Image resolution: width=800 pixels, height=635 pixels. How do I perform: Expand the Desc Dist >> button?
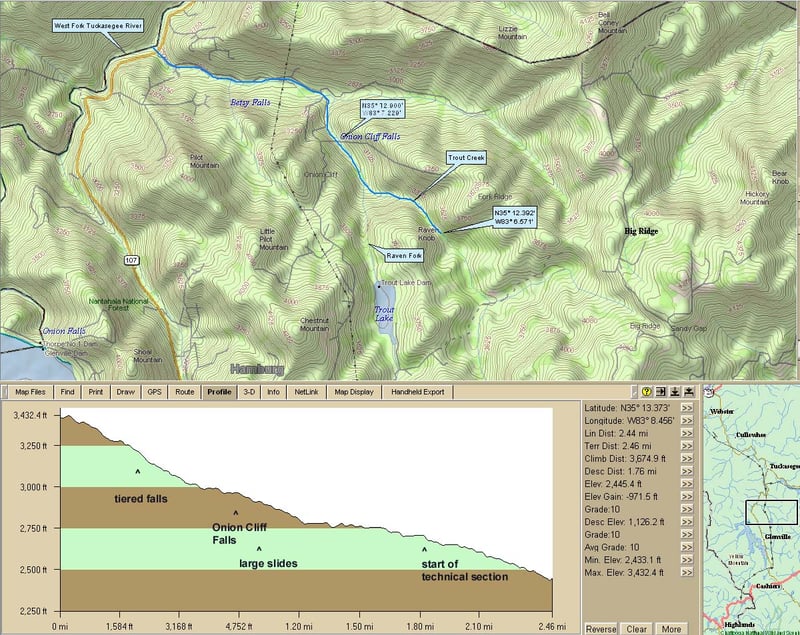click(687, 471)
